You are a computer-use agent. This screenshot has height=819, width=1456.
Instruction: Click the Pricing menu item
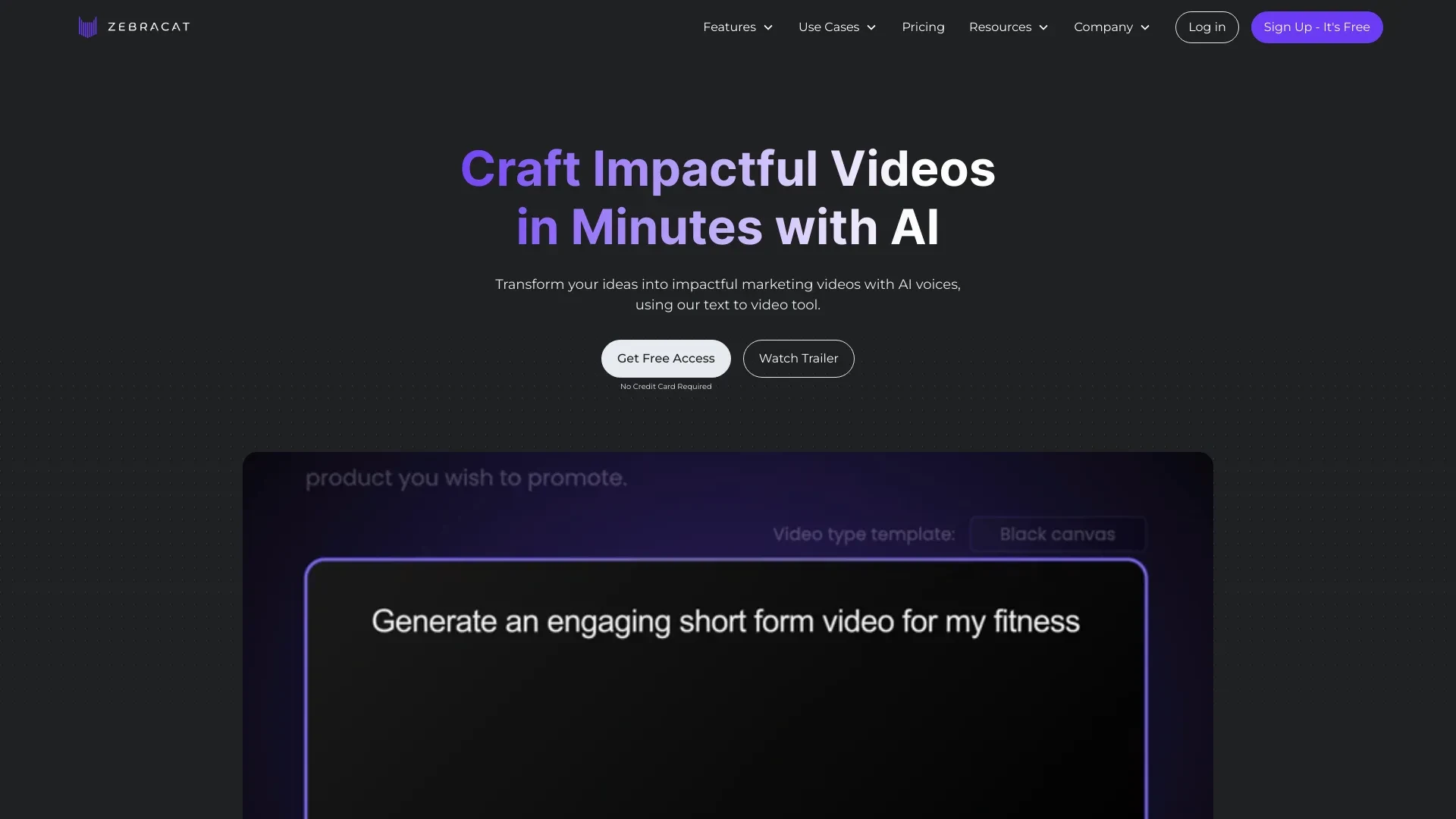(x=922, y=27)
